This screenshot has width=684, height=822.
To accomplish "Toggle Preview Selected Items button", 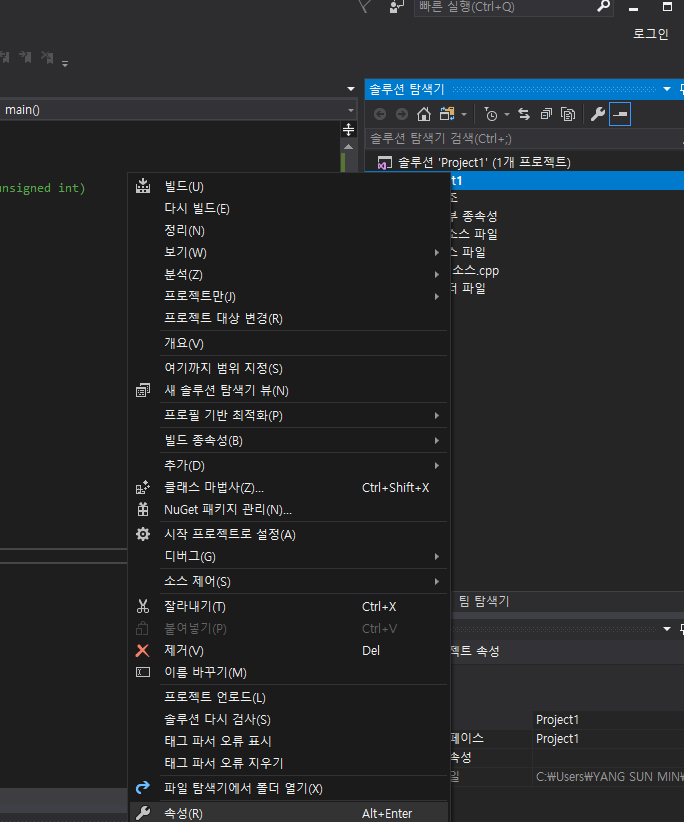I will (620, 114).
